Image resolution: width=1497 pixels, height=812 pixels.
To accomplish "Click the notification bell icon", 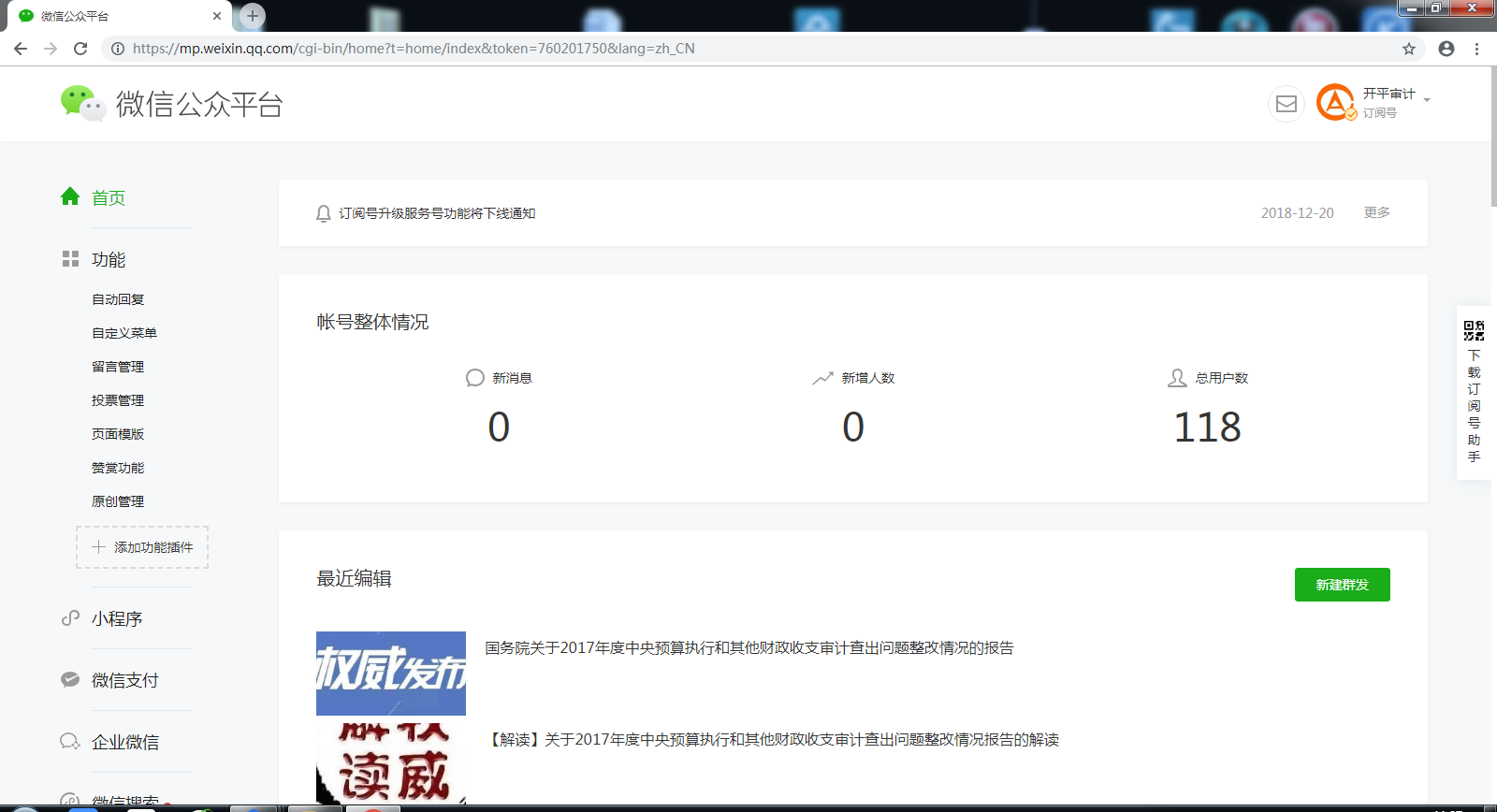I will [x=324, y=213].
